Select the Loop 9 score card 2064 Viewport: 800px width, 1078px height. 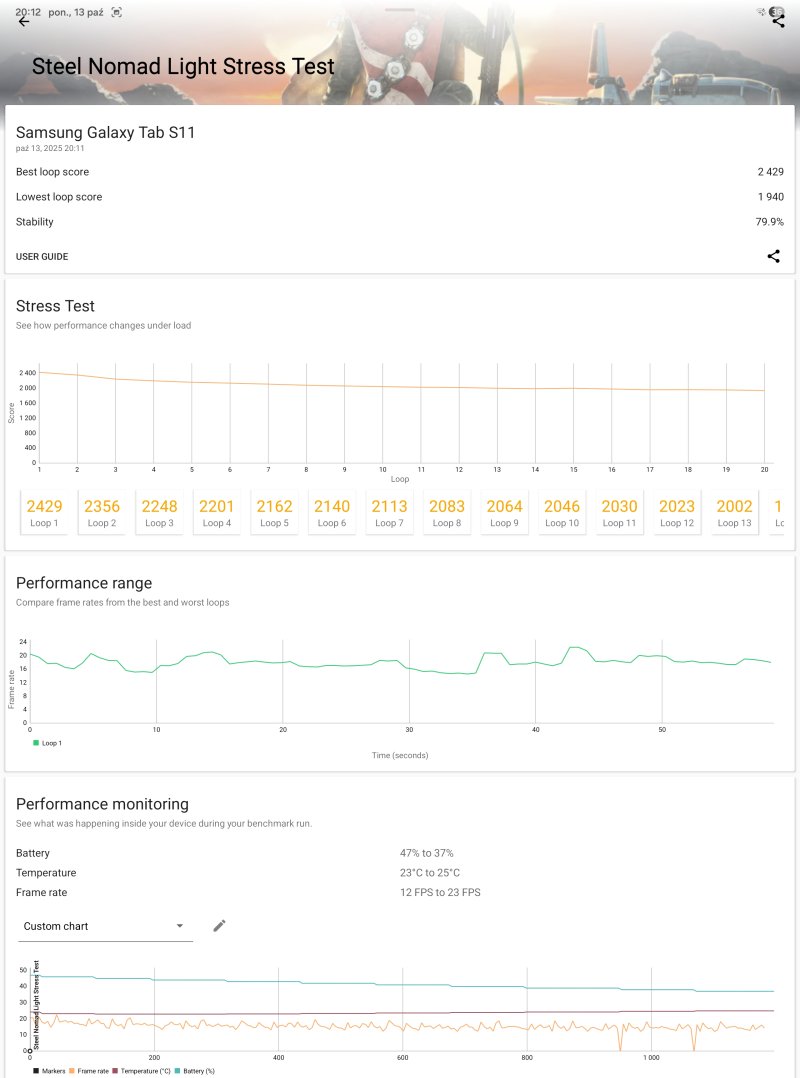click(x=504, y=513)
